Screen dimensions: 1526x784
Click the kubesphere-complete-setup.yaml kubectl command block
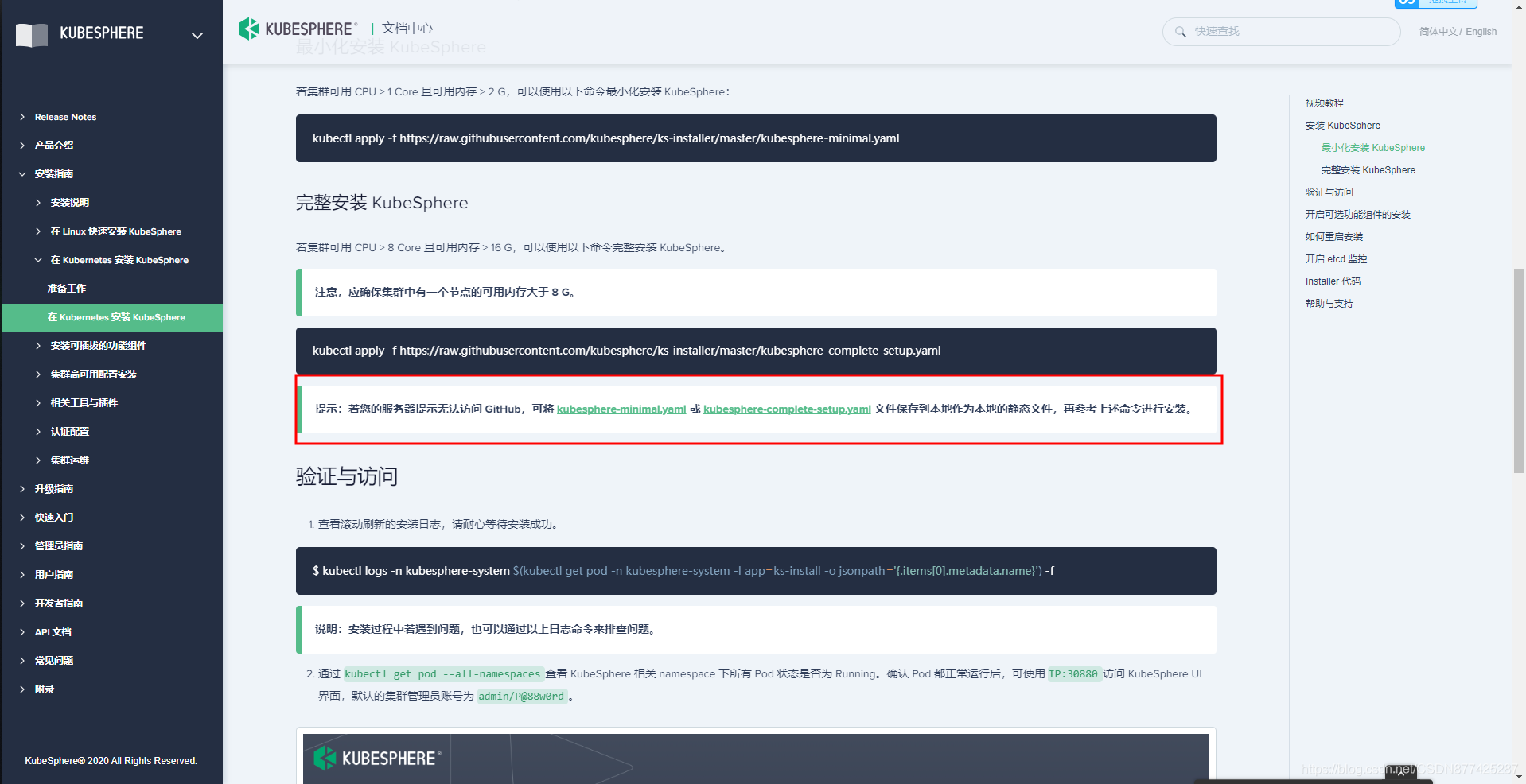[756, 351]
